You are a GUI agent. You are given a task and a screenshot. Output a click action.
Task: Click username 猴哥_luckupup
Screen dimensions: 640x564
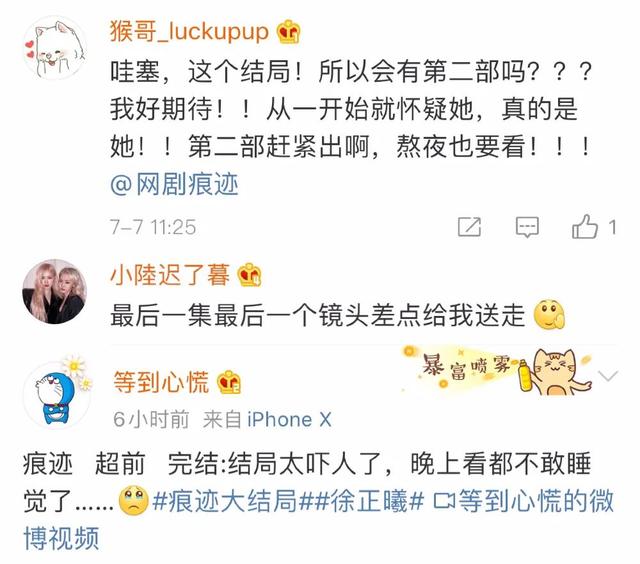tap(189, 31)
